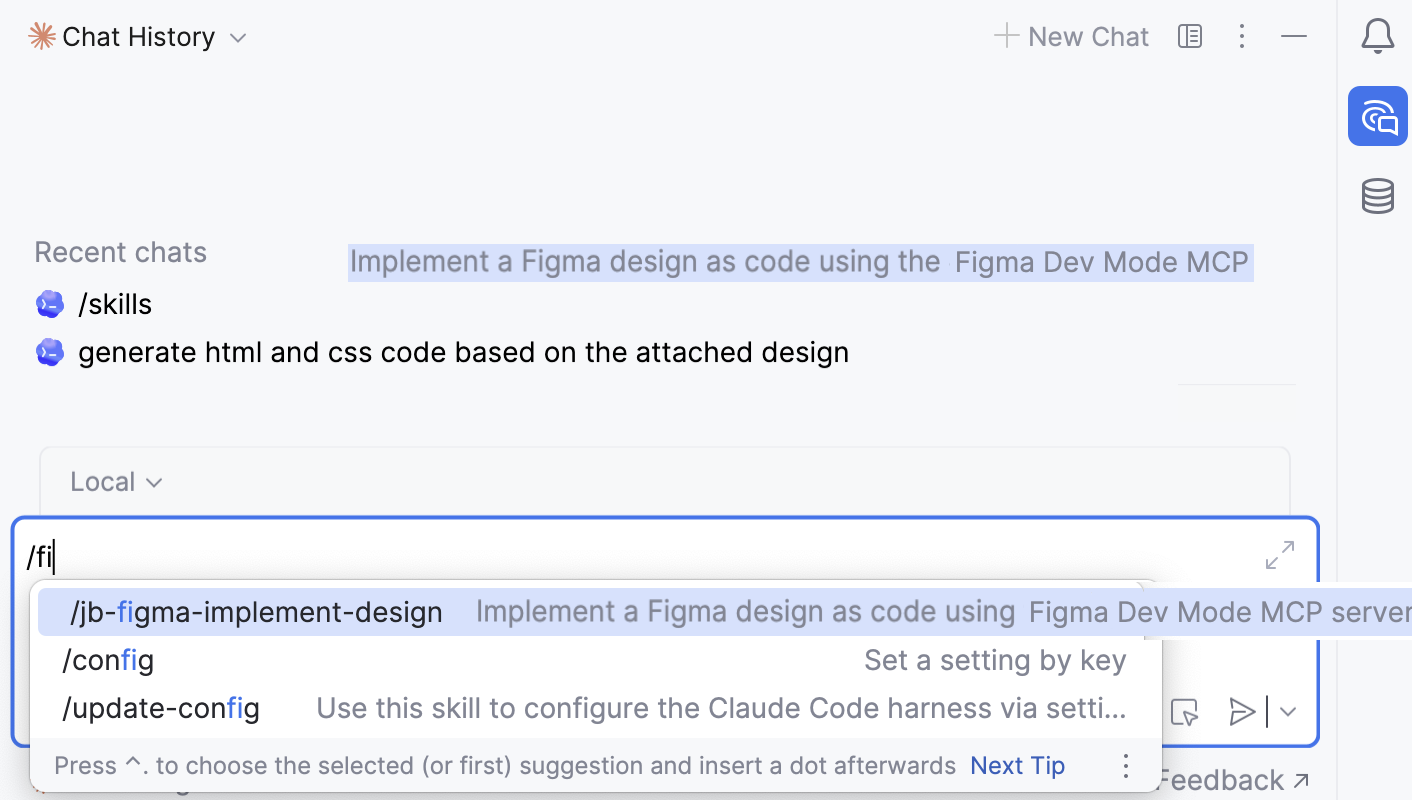Click the AI assistant asterisk logo icon
Viewport: 1412px width, 800px height.
(42, 37)
